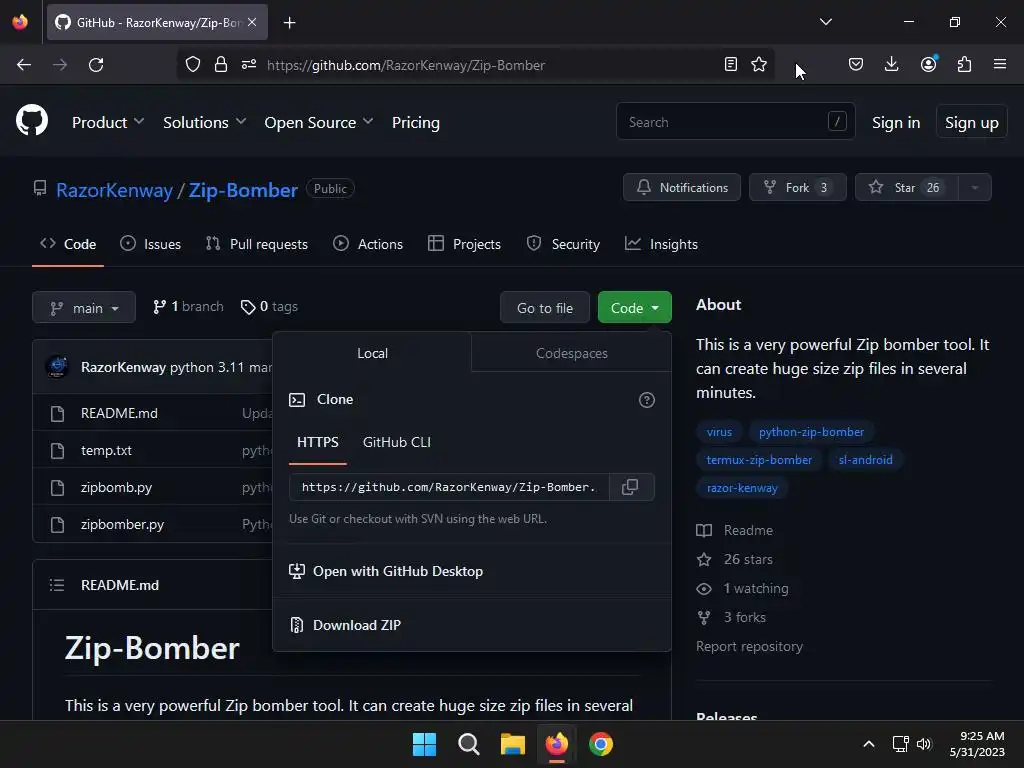This screenshot has height=768, width=1024.
Task: Go to the Actions tab
Action: (x=368, y=244)
